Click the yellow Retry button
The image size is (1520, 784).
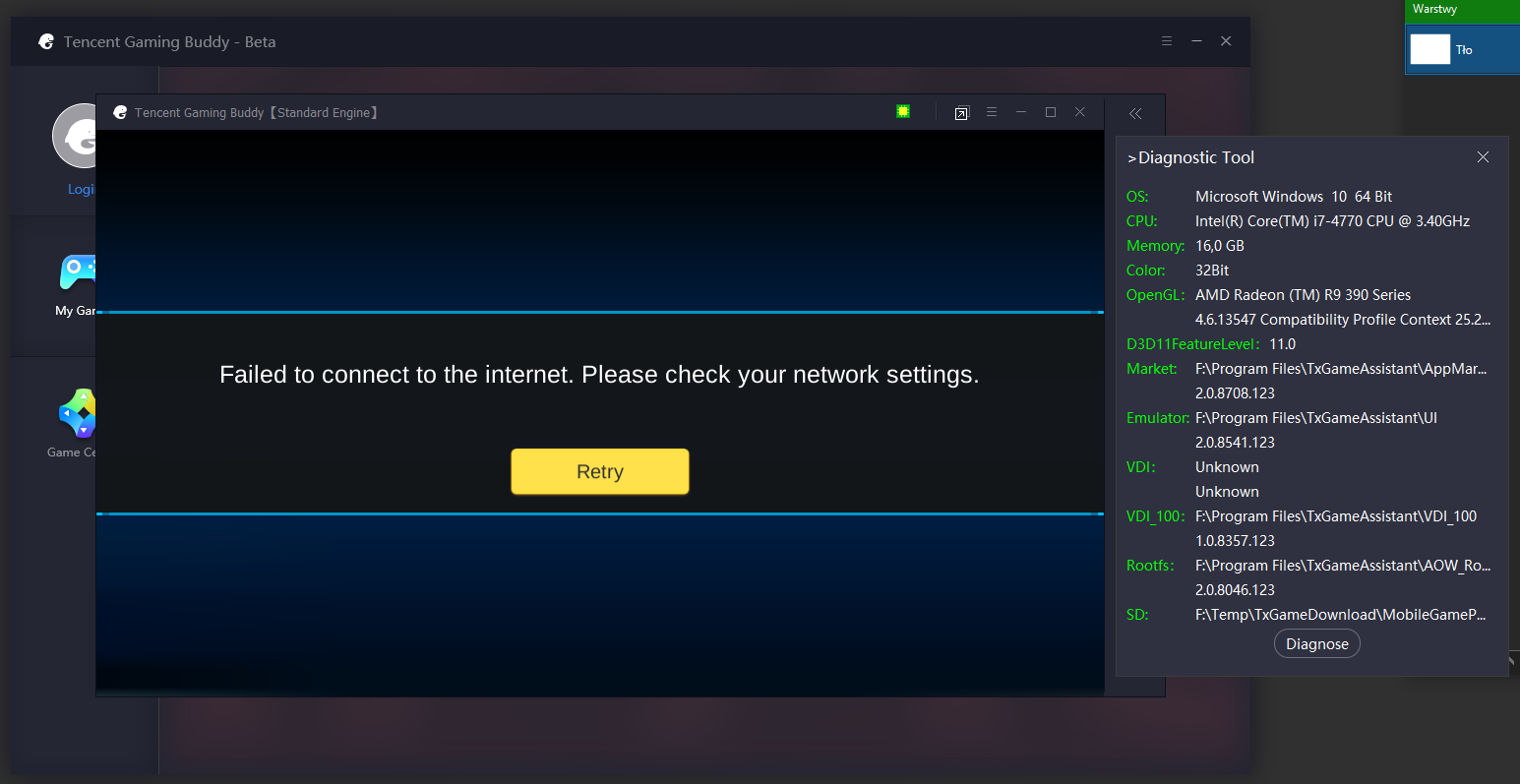[x=600, y=471]
